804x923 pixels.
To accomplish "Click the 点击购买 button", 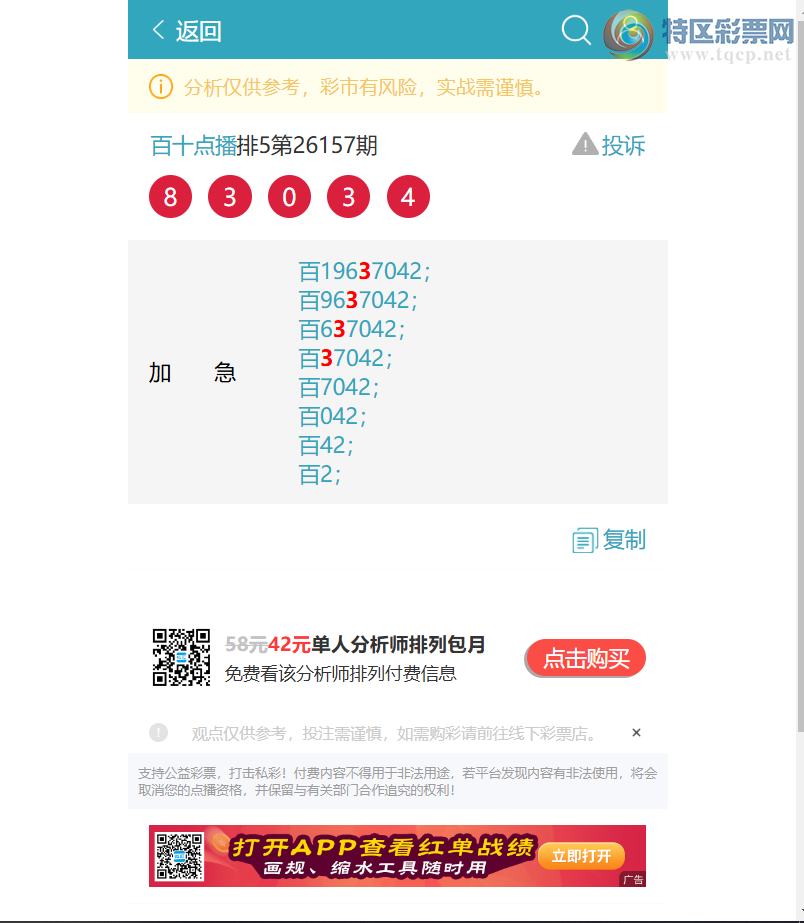I will click(x=586, y=658).
